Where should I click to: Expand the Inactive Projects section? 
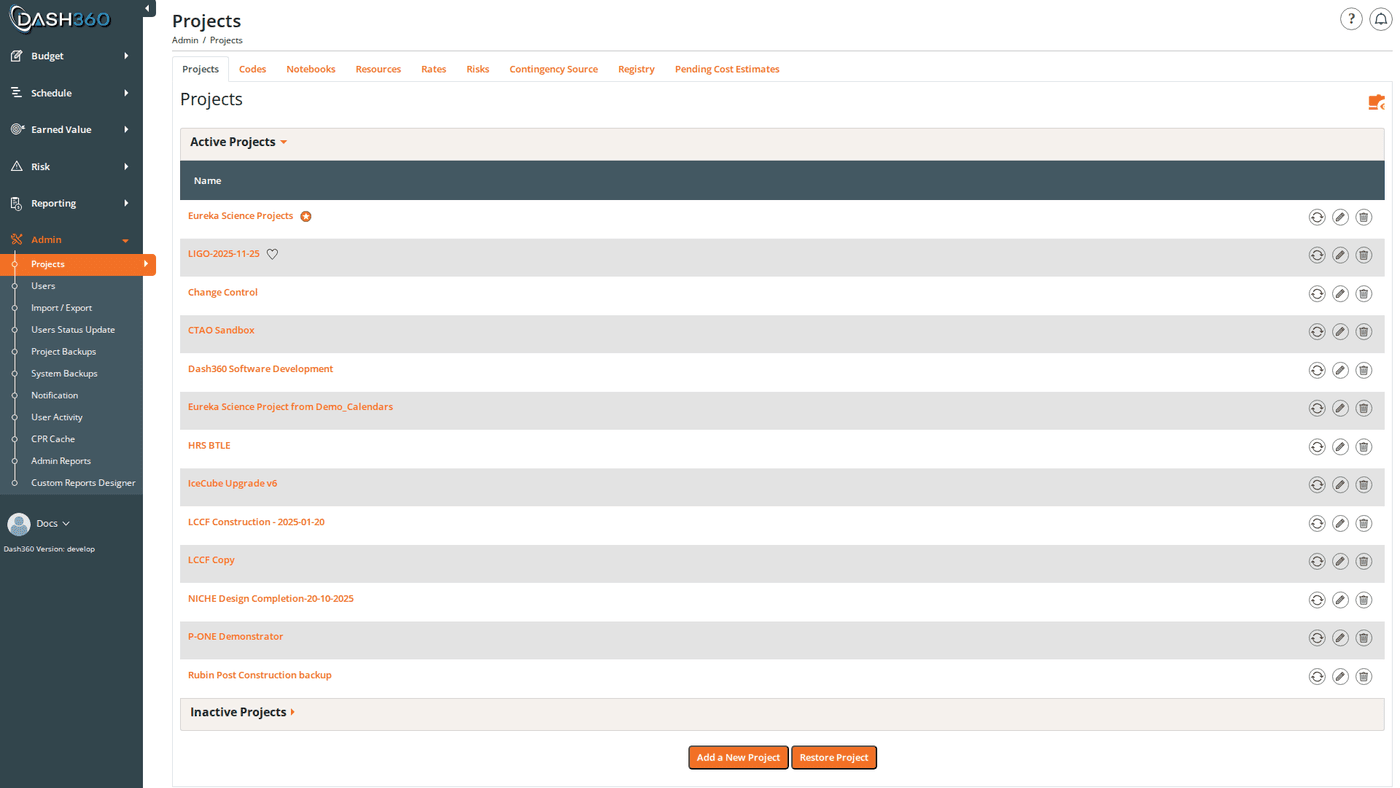(243, 712)
